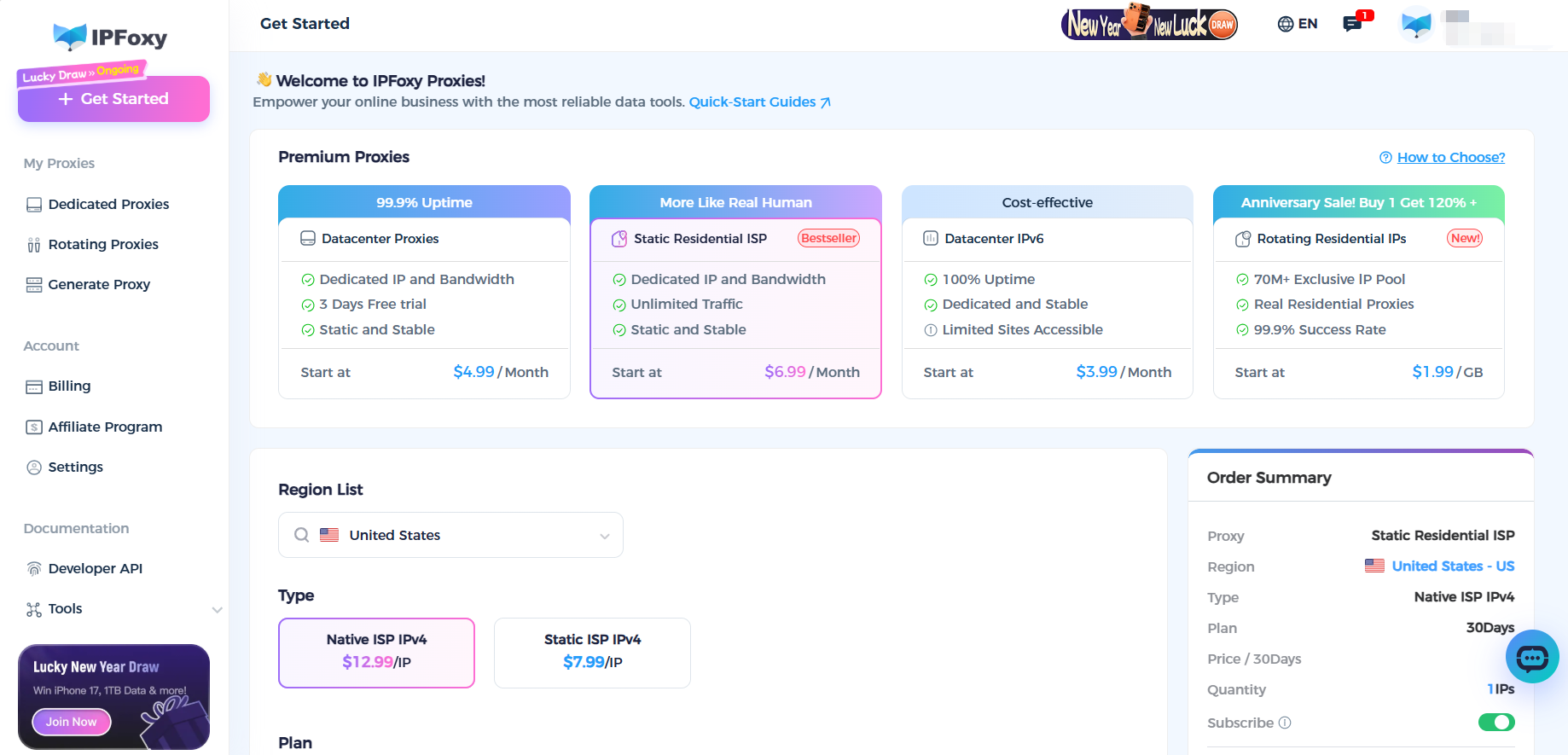Expand the Tools menu chevron
Screen dimensions: 1568x755
pyautogui.click(x=217, y=609)
